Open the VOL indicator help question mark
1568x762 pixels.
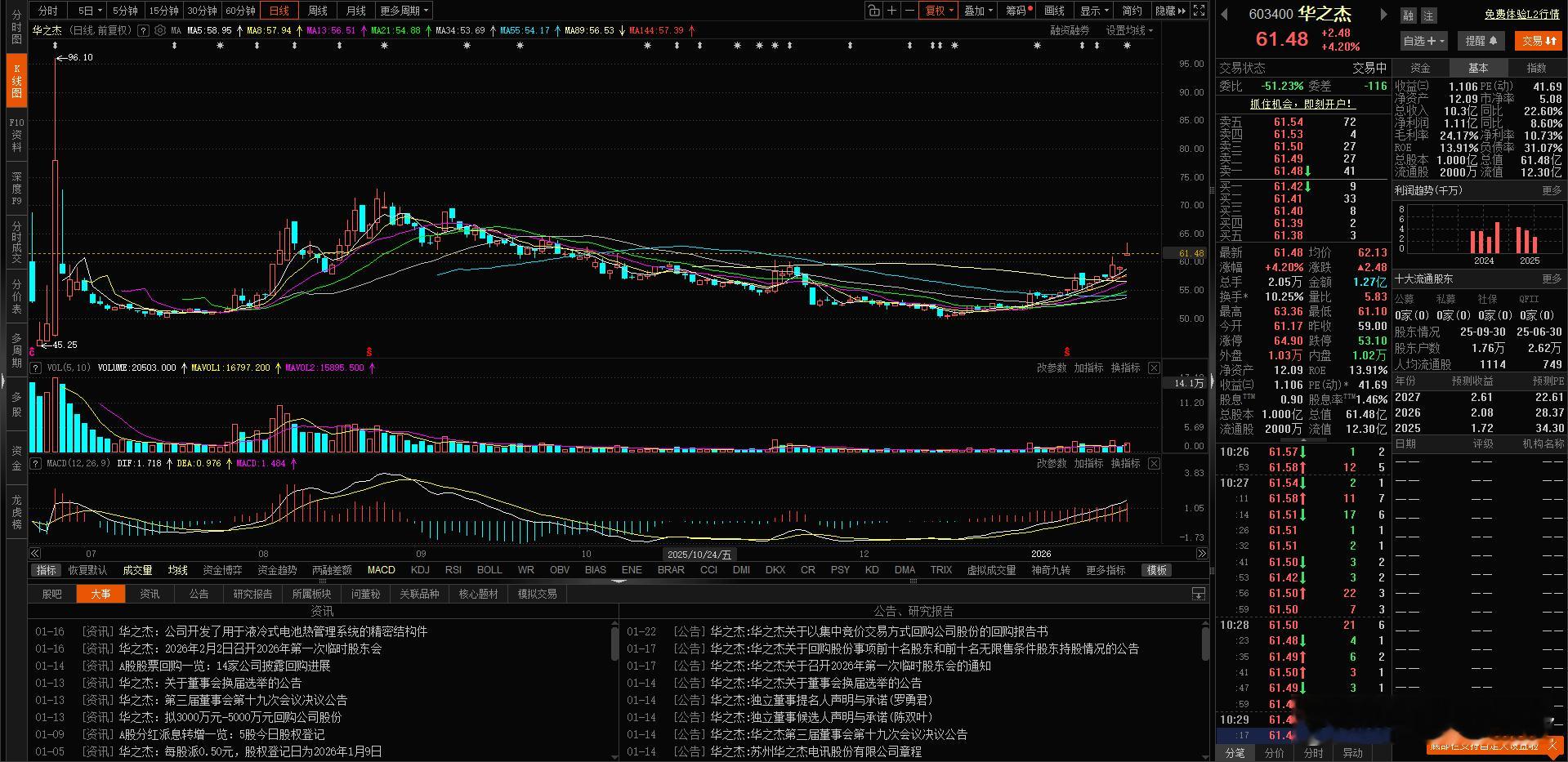point(36,368)
